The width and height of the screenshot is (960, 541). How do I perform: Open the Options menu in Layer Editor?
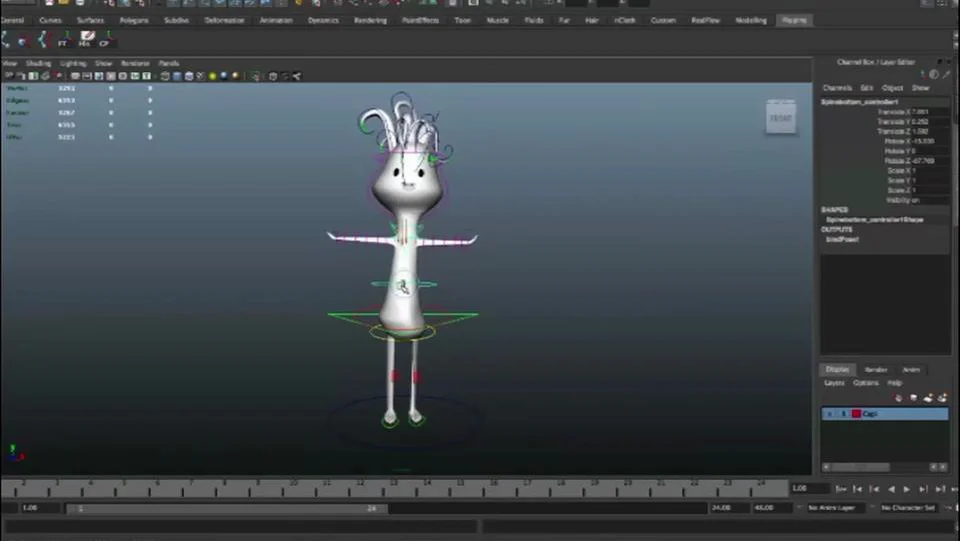866,383
